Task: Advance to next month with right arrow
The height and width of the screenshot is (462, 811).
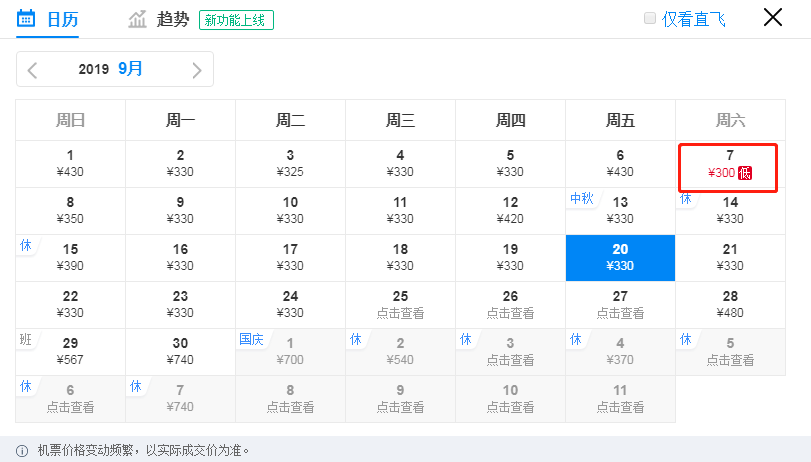Action: [x=197, y=70]
